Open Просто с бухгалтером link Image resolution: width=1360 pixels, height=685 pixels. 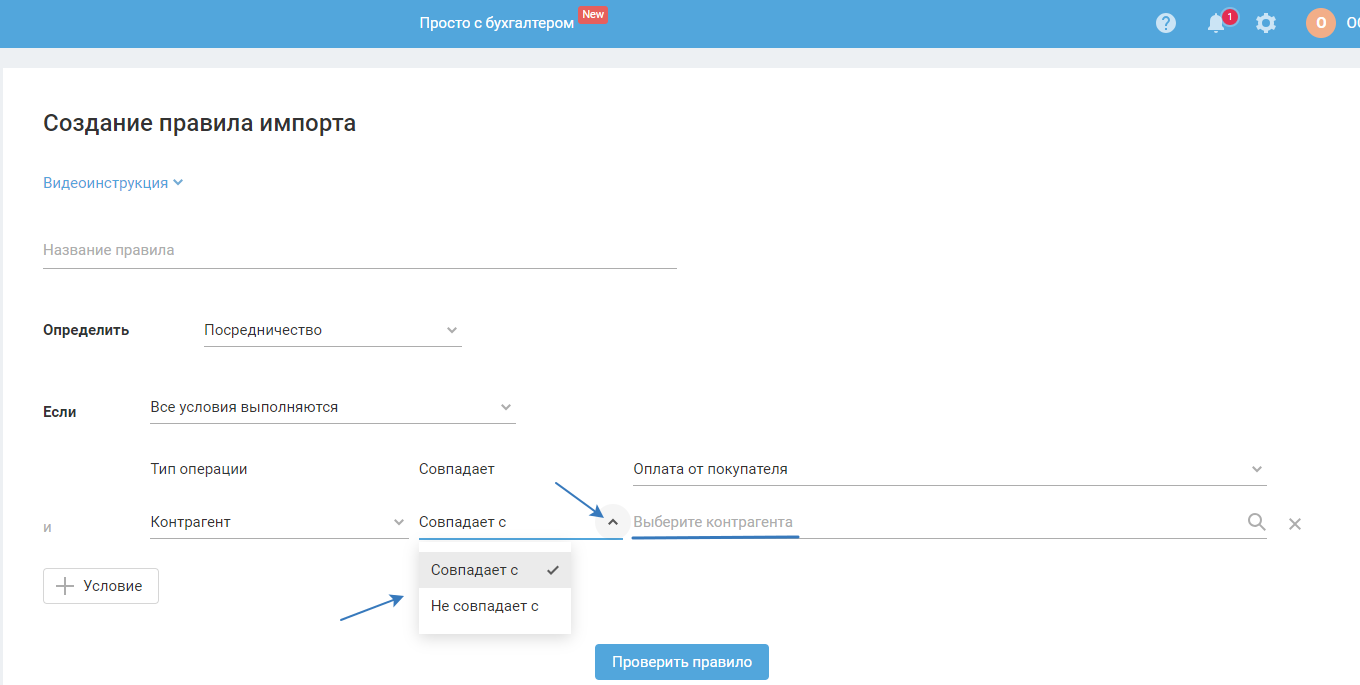tap(496, 23)
